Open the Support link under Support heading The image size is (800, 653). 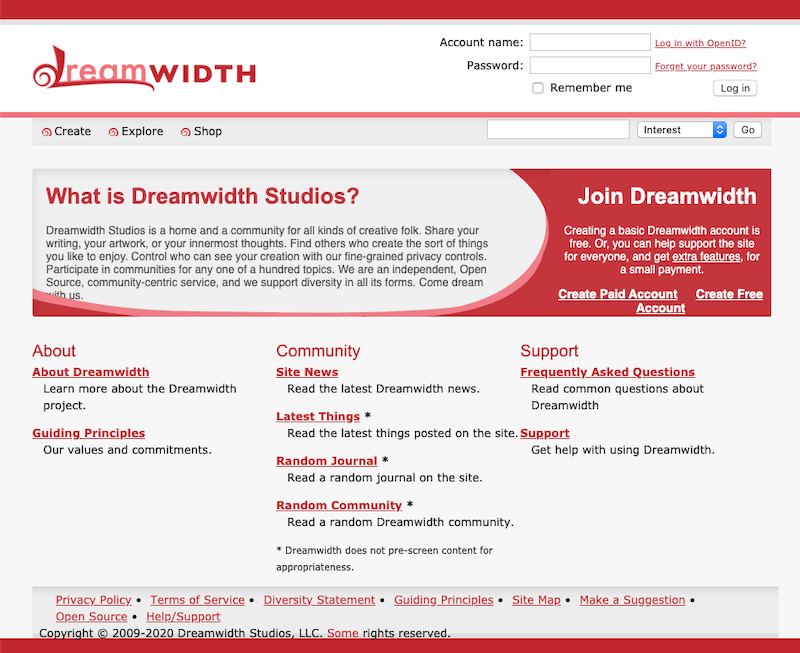[x=545, y=433]
